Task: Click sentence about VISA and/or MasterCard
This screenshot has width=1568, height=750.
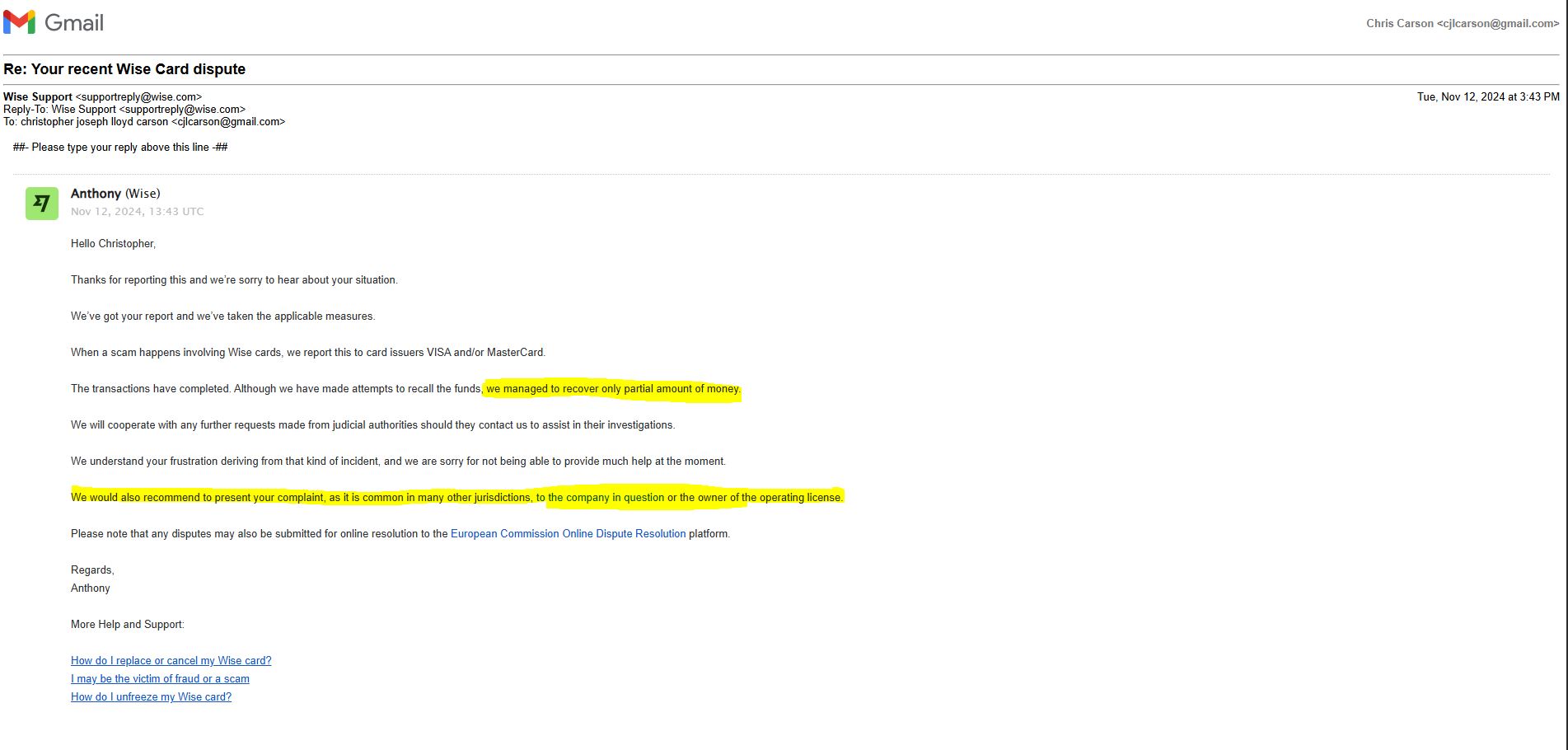Action: [308, 352]
